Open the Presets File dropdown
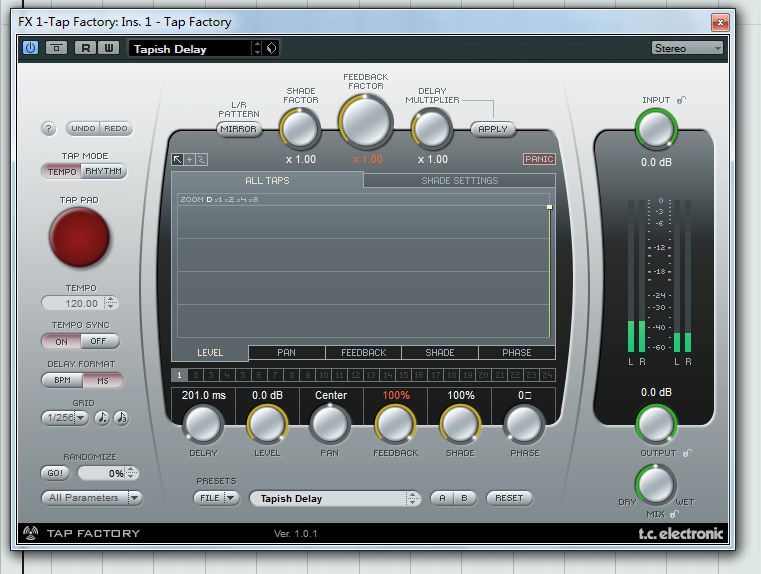The width and height of the screenshot is (761, 574). click(x=216, y=498)
